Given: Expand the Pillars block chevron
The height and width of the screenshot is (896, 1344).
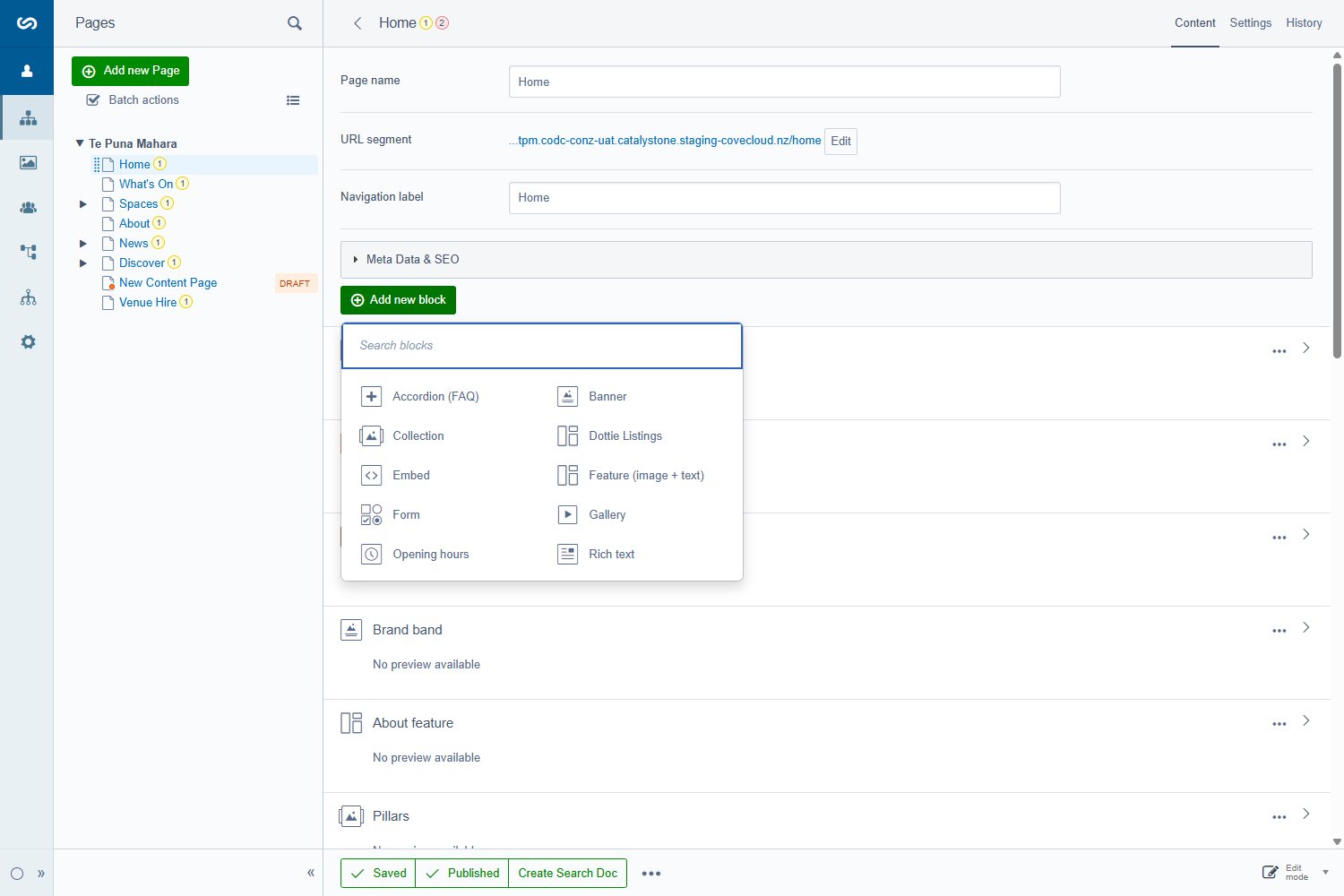Looking at the screenshot, I should [x=1306, y=814].
